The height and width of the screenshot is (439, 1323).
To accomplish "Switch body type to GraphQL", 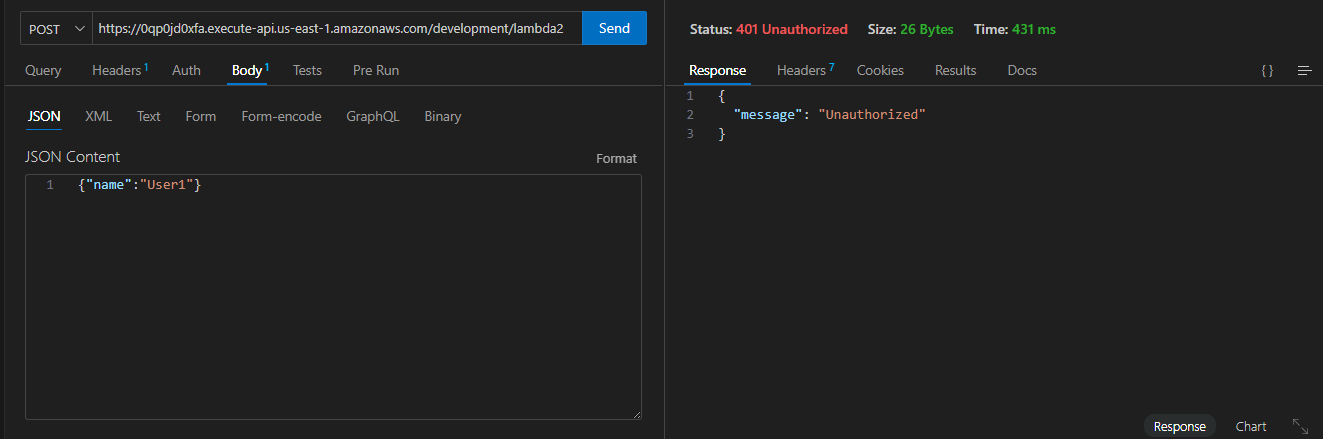I will coord(372,116).
